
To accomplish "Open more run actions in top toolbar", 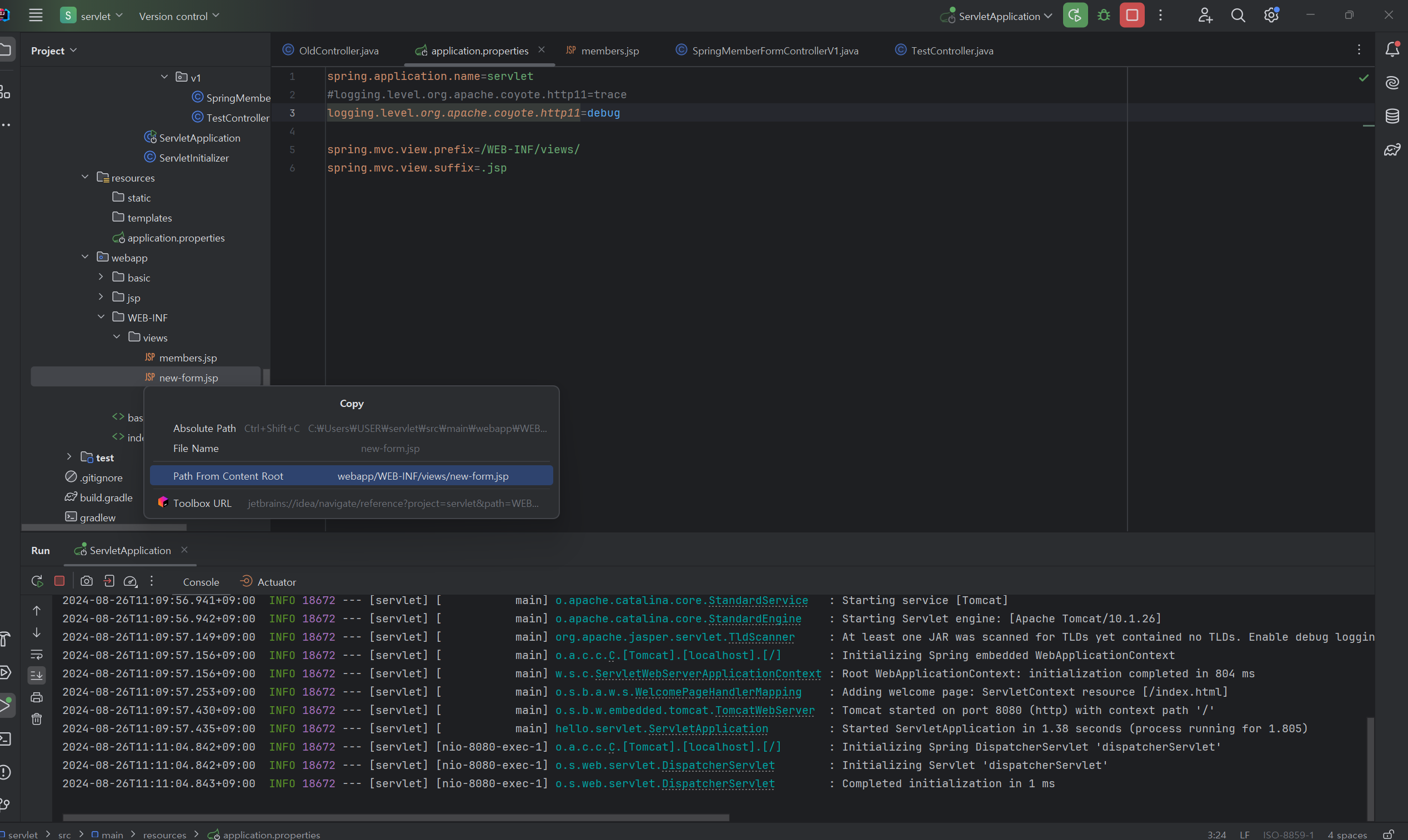I will 1160,16.
